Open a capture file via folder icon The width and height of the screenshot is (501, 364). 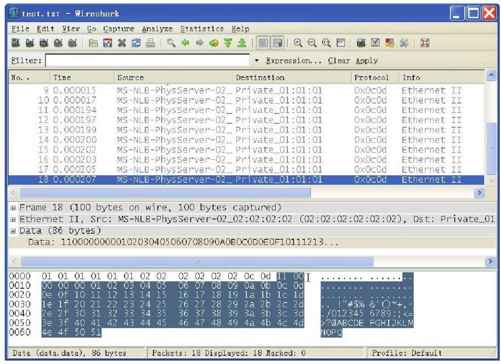(x=93, y=43)
